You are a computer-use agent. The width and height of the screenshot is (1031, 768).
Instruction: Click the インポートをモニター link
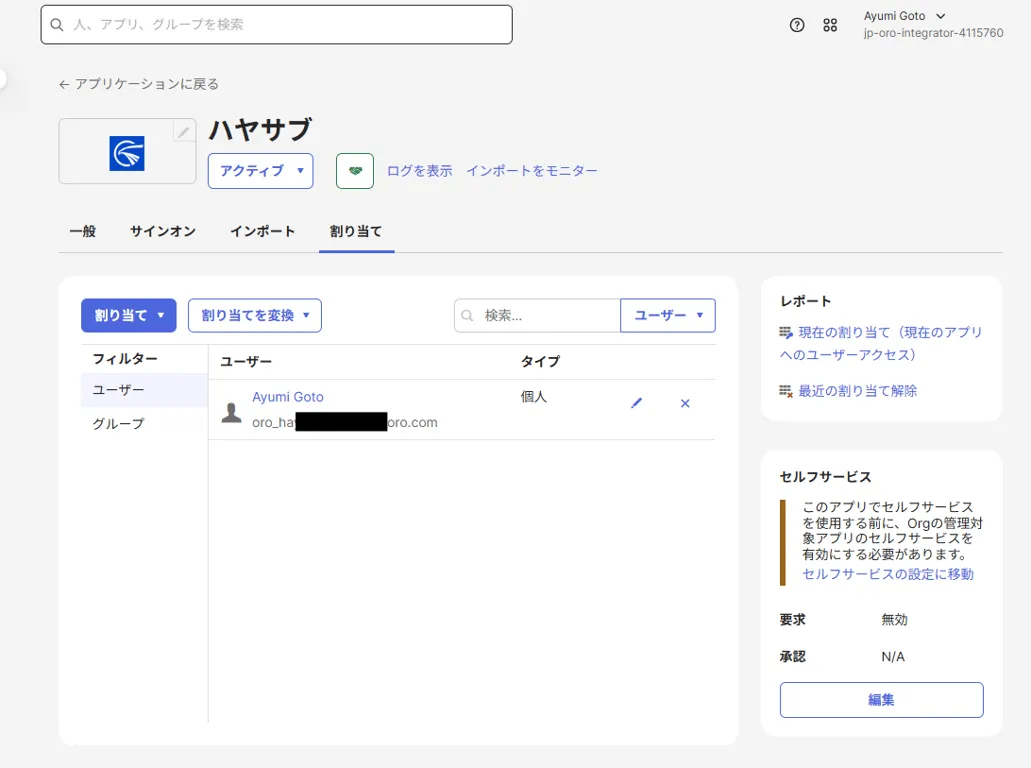point(532,171)
